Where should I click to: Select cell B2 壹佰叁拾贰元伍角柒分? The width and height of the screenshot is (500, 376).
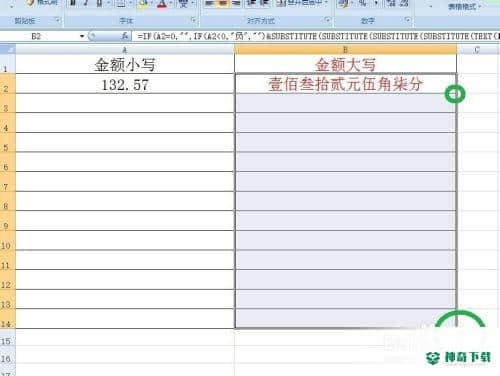coord(345,84)
